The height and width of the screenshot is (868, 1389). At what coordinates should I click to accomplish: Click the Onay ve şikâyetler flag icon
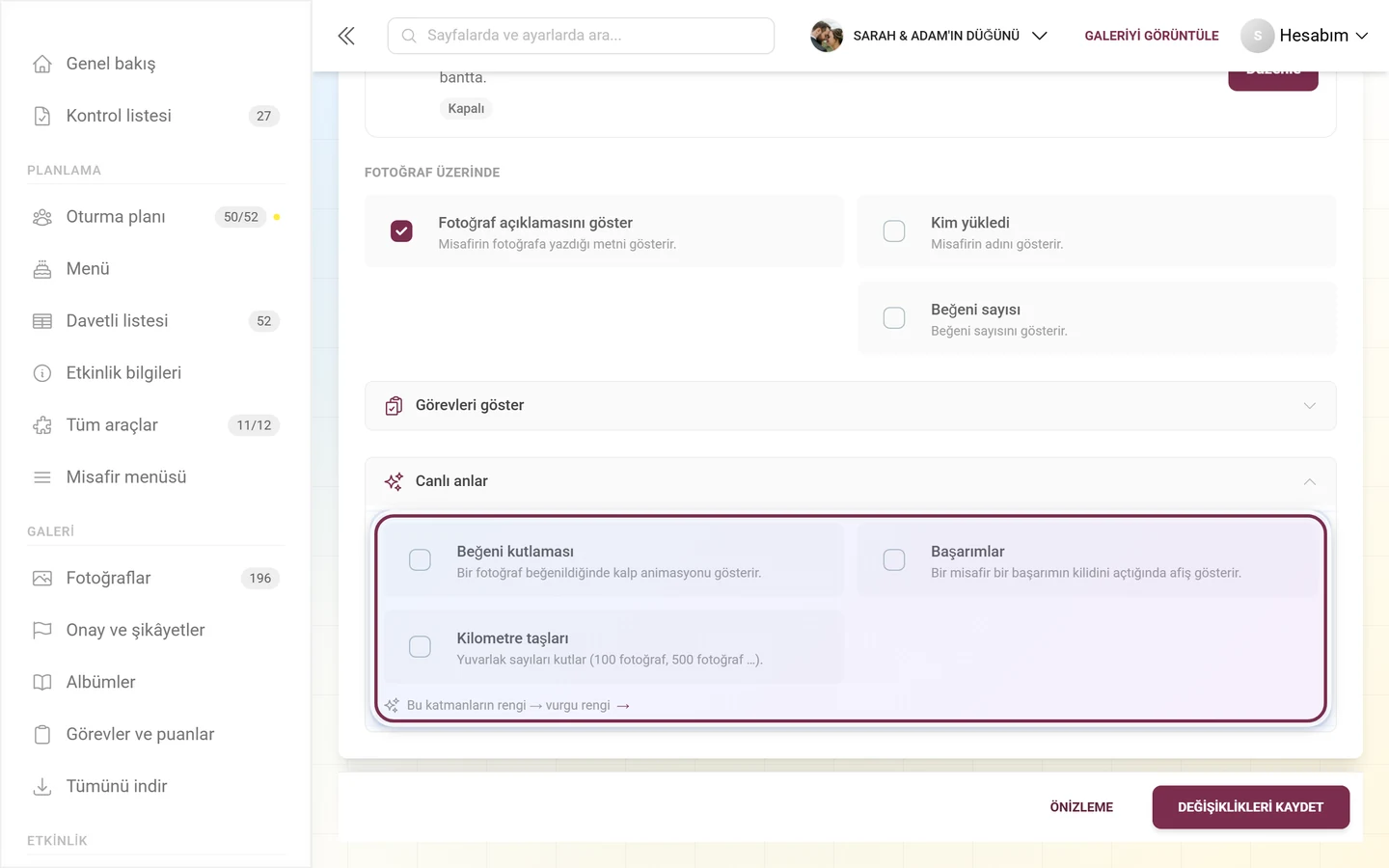42,631
